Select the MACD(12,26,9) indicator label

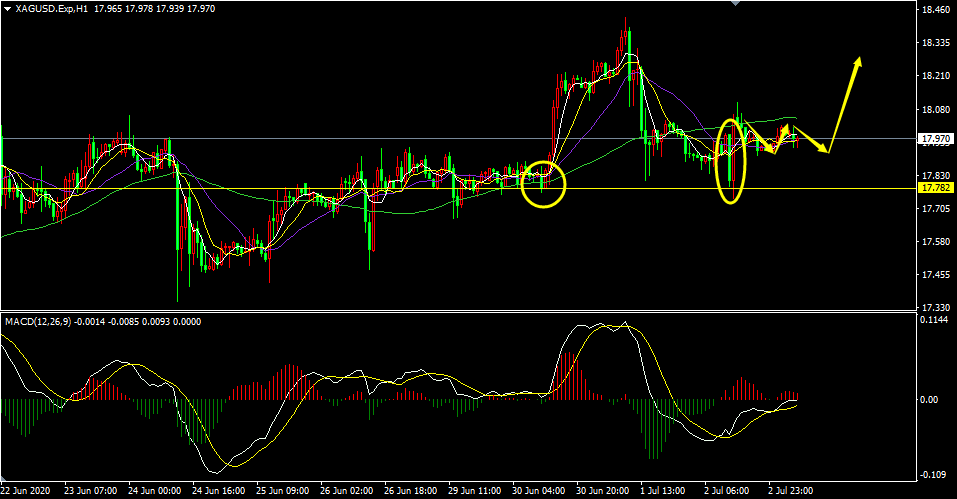[x=38, y=321]
